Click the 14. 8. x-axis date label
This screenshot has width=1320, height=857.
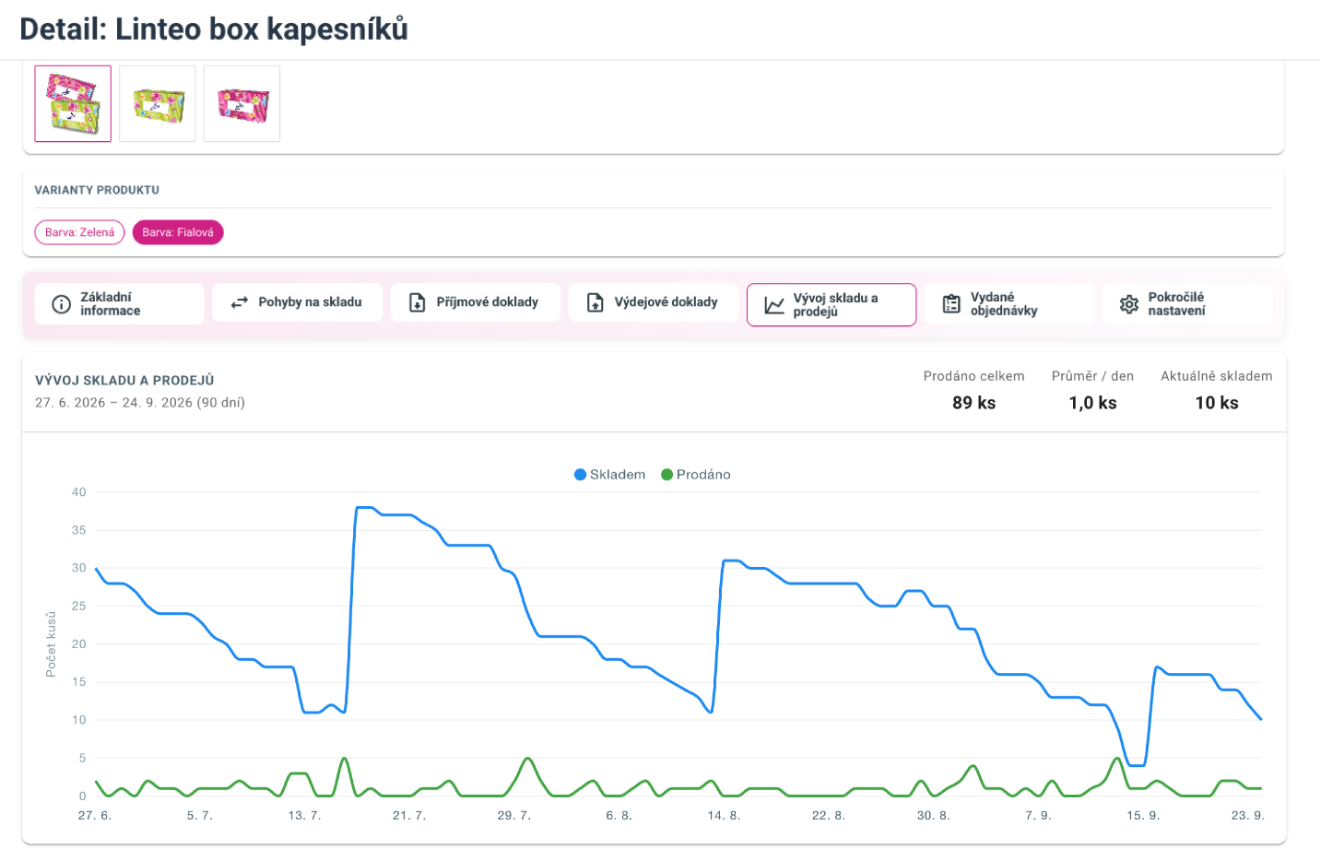723,816
